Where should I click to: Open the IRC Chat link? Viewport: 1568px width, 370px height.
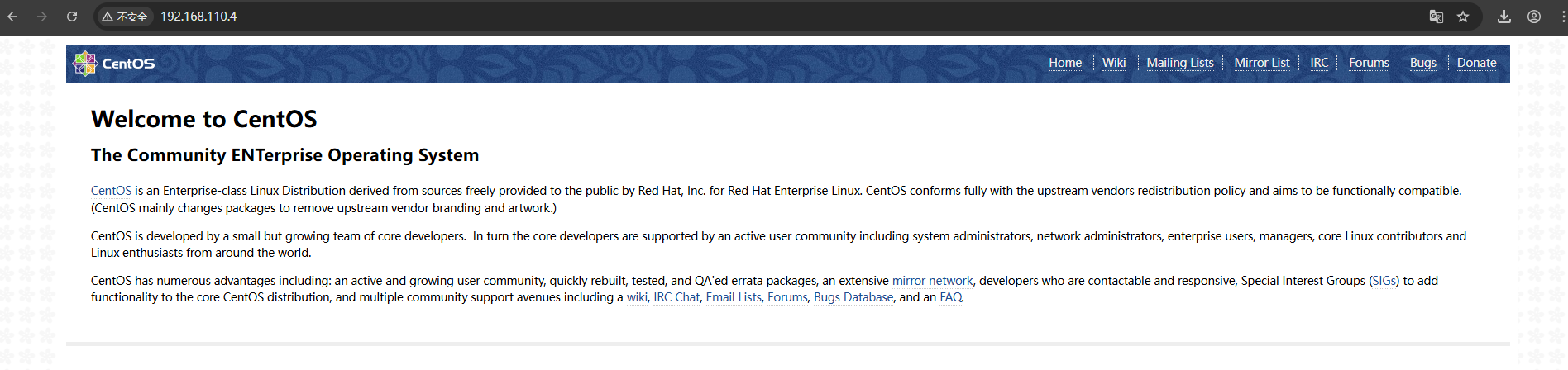coord(676,297)
